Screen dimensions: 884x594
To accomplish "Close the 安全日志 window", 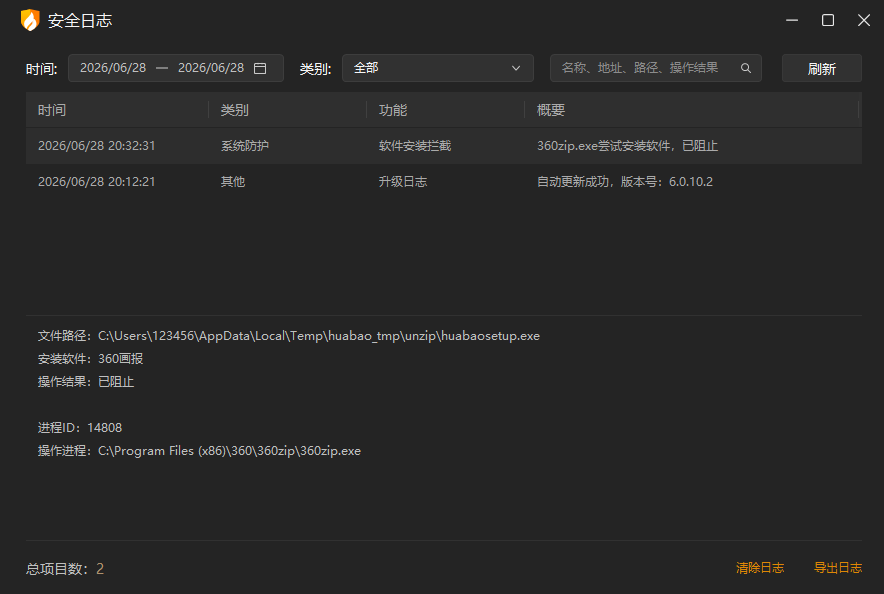I will pos(864,20).
